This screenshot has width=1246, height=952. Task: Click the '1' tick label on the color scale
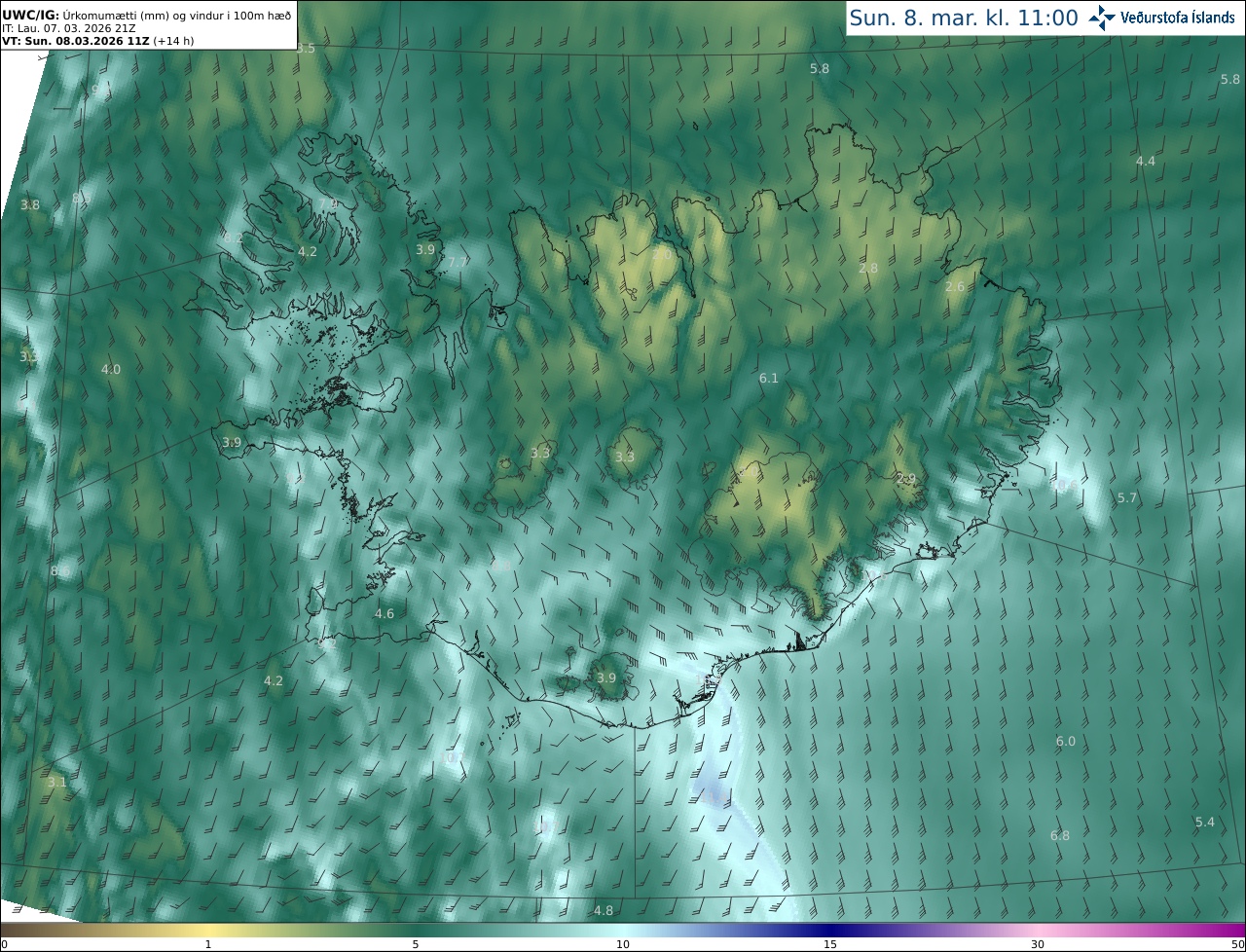coord(207,944)
